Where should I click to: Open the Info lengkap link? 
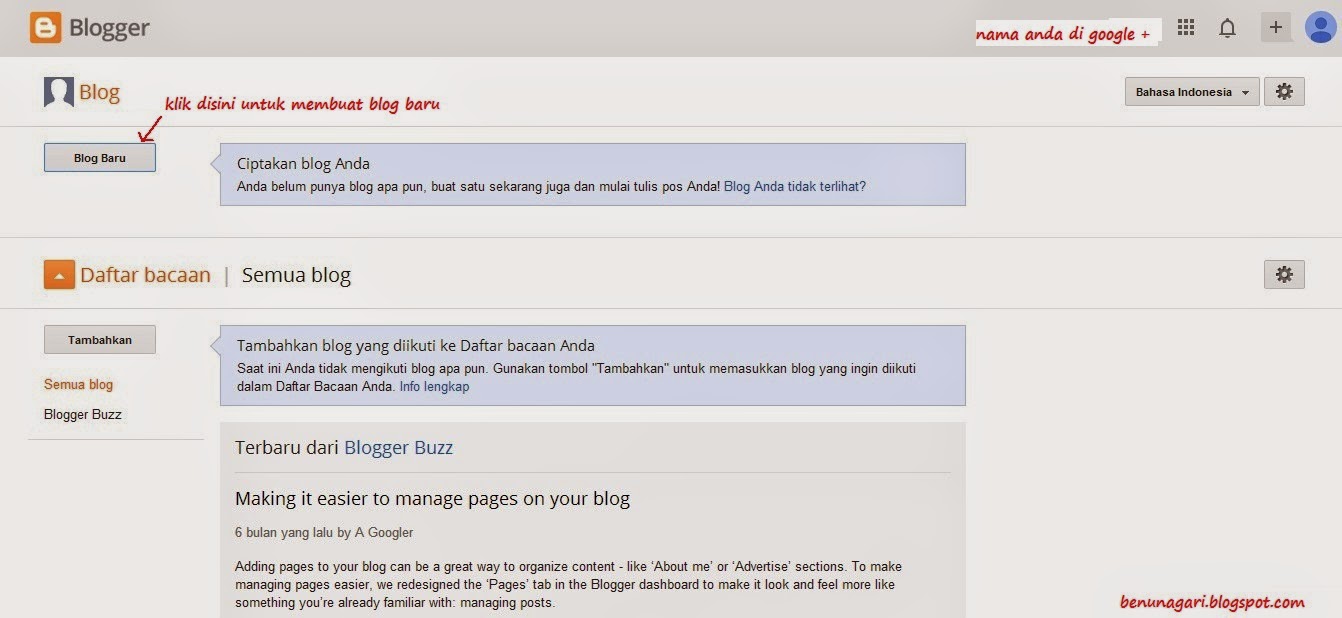[x=434, y=386]
